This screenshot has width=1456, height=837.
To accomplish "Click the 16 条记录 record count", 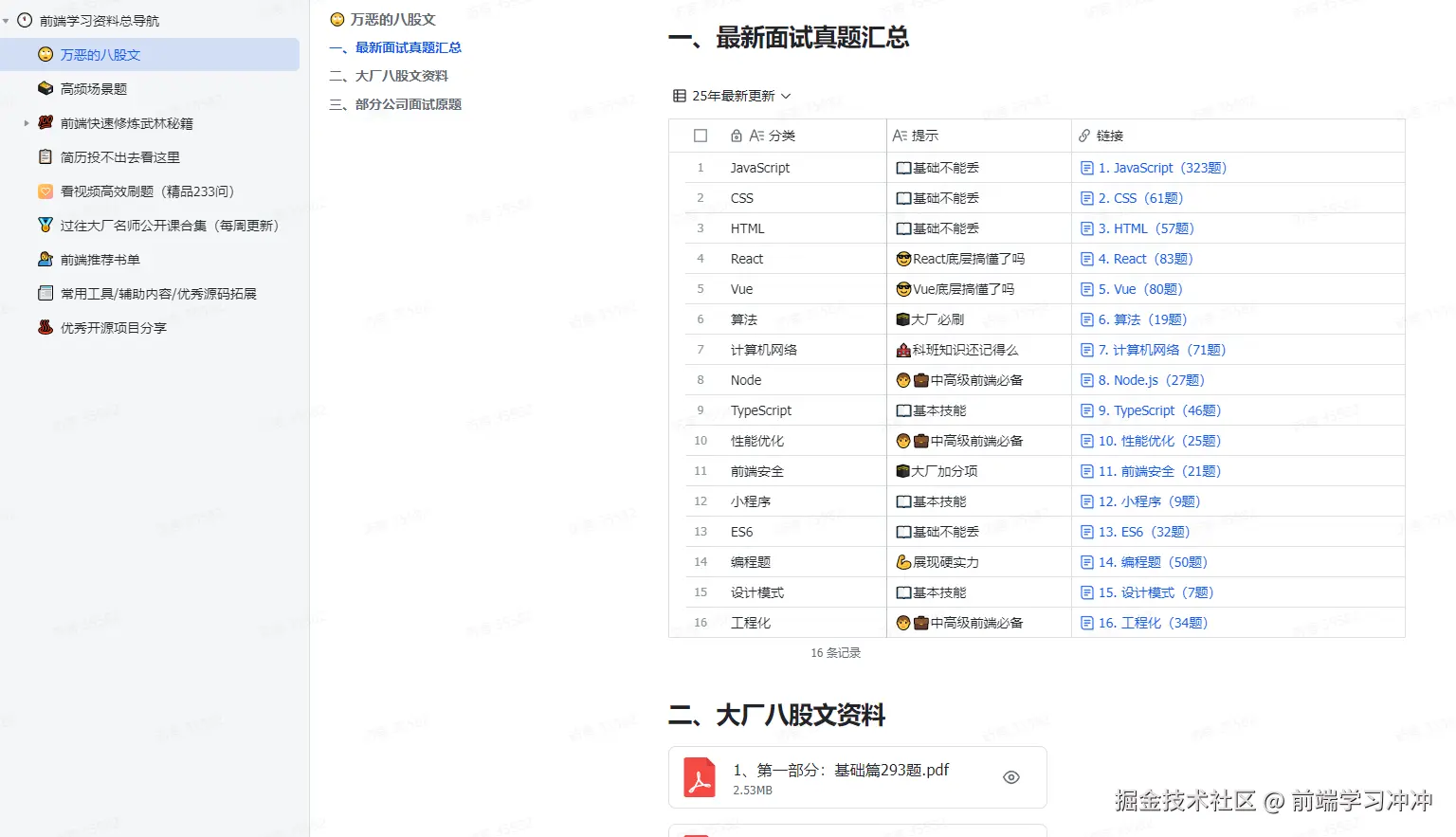I will point(835,653).
